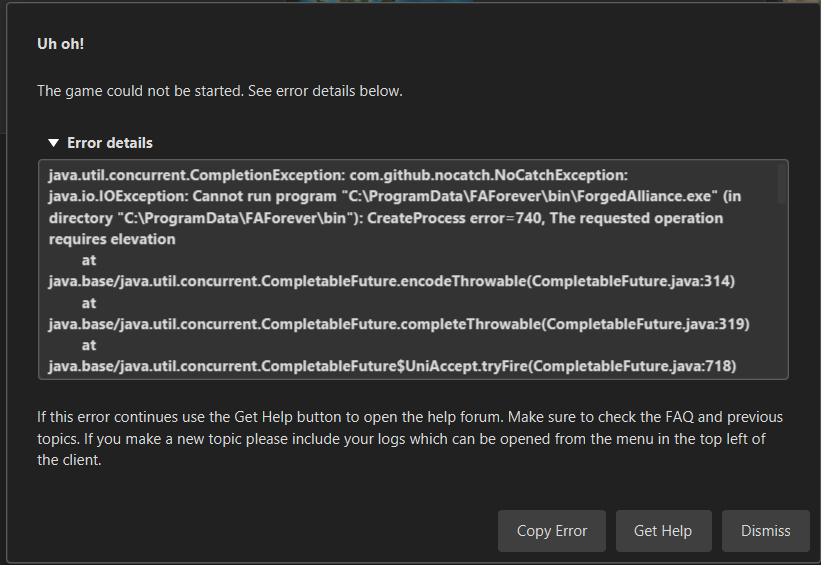Click the completeThrowable stack trace line
821x565 pixels.
pos(399,324)
